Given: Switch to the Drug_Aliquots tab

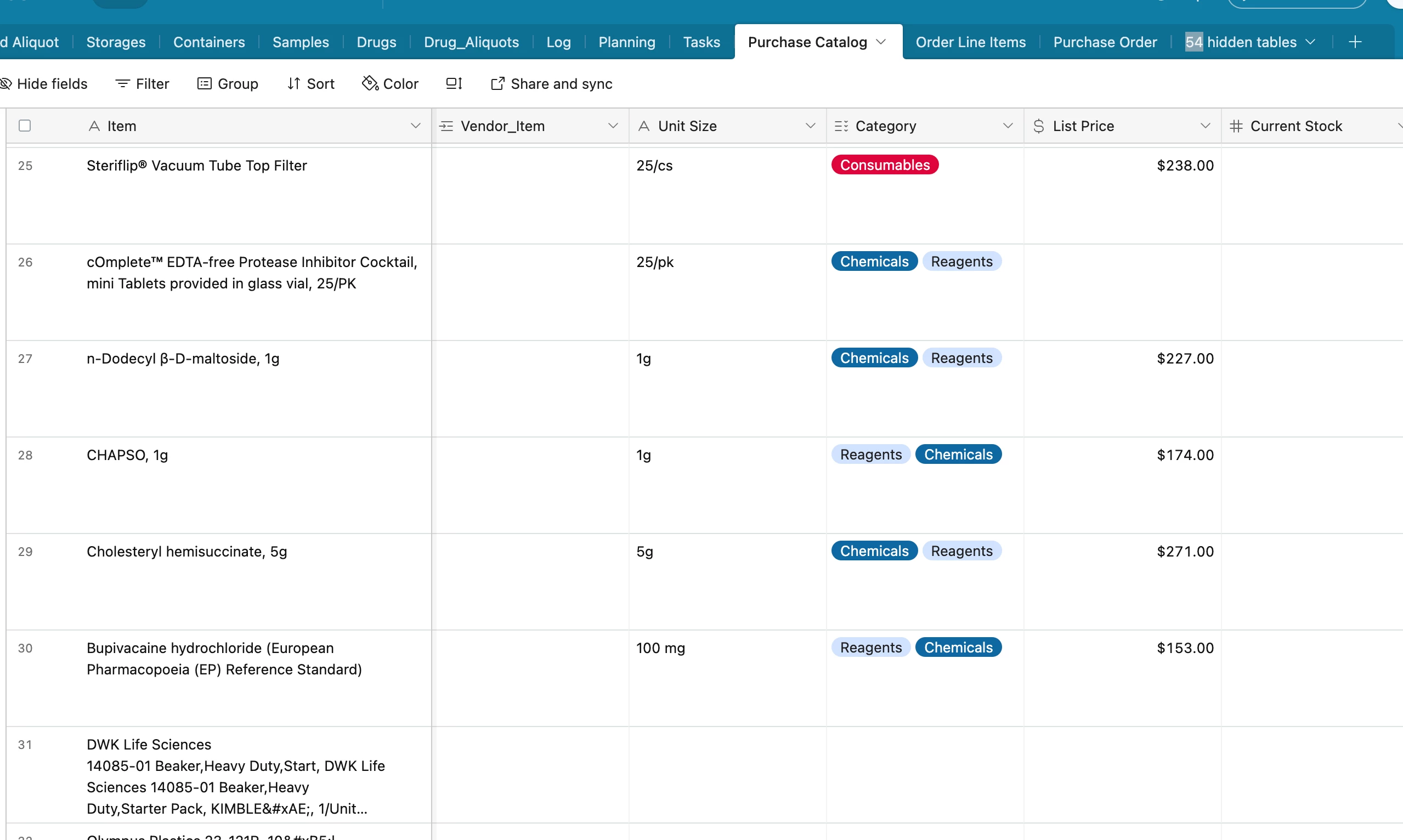Looking at the screenshot, I should click(472, 42).
